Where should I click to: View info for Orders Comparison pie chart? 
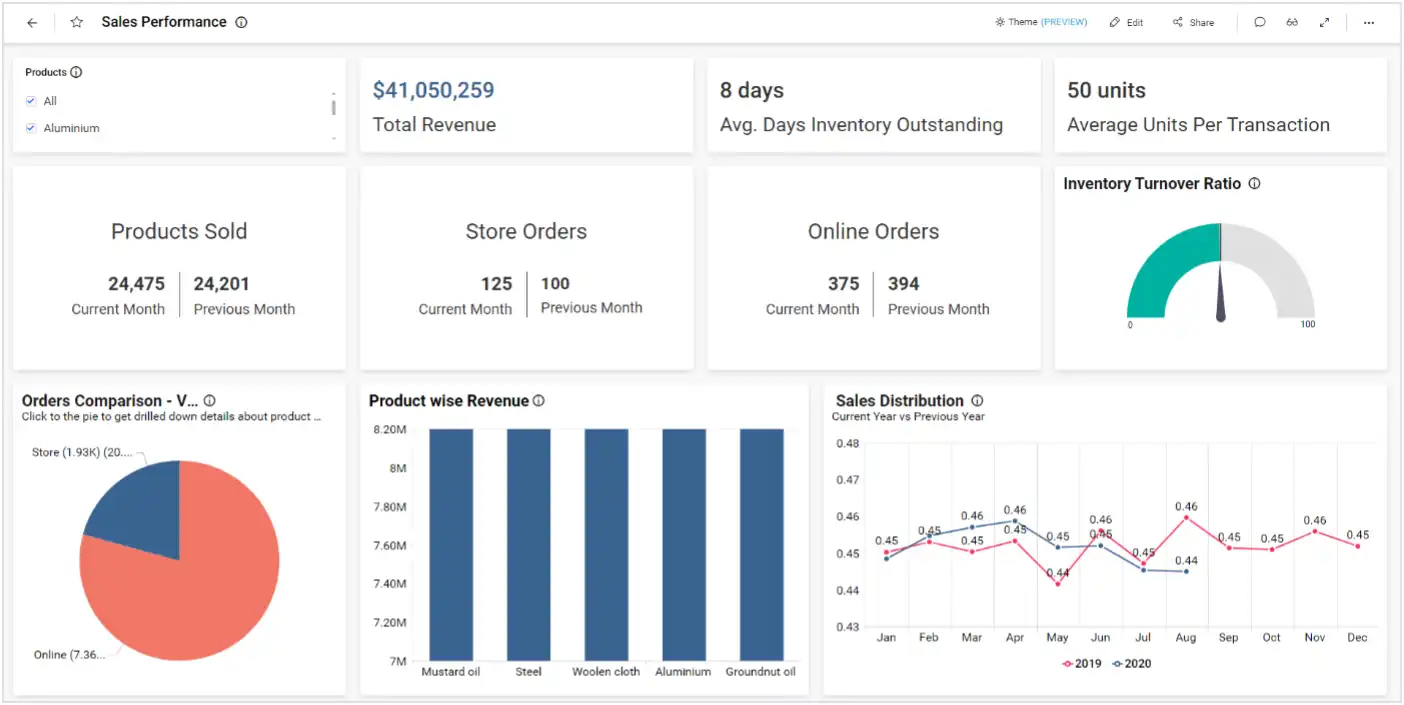point(209,399)
